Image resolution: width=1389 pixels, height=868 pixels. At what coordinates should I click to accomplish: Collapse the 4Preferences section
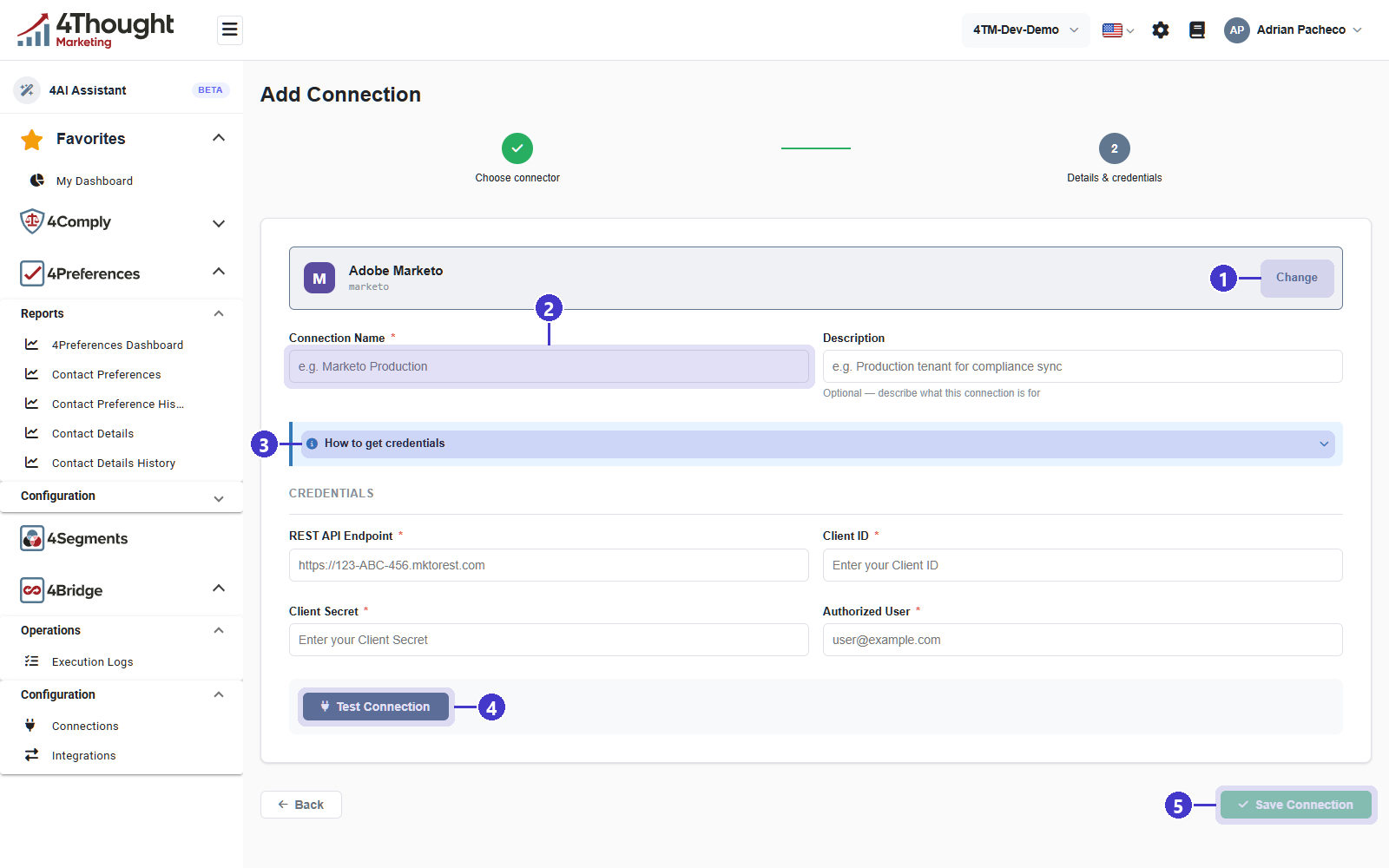tap(219, 272)
